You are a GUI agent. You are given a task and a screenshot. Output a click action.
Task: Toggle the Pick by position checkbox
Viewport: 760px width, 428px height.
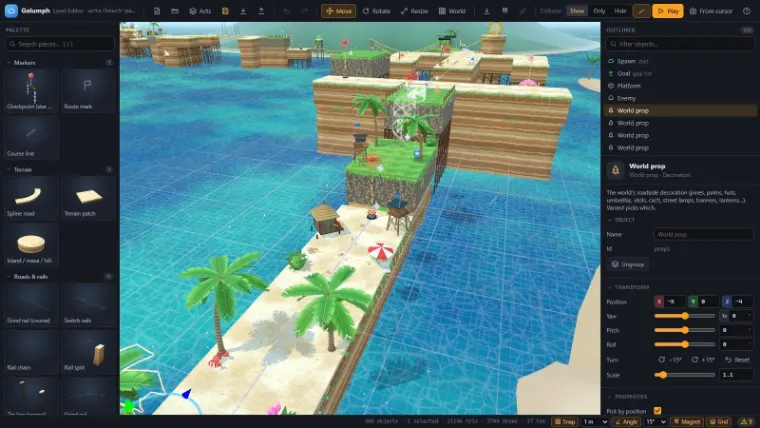click(658, 411)
